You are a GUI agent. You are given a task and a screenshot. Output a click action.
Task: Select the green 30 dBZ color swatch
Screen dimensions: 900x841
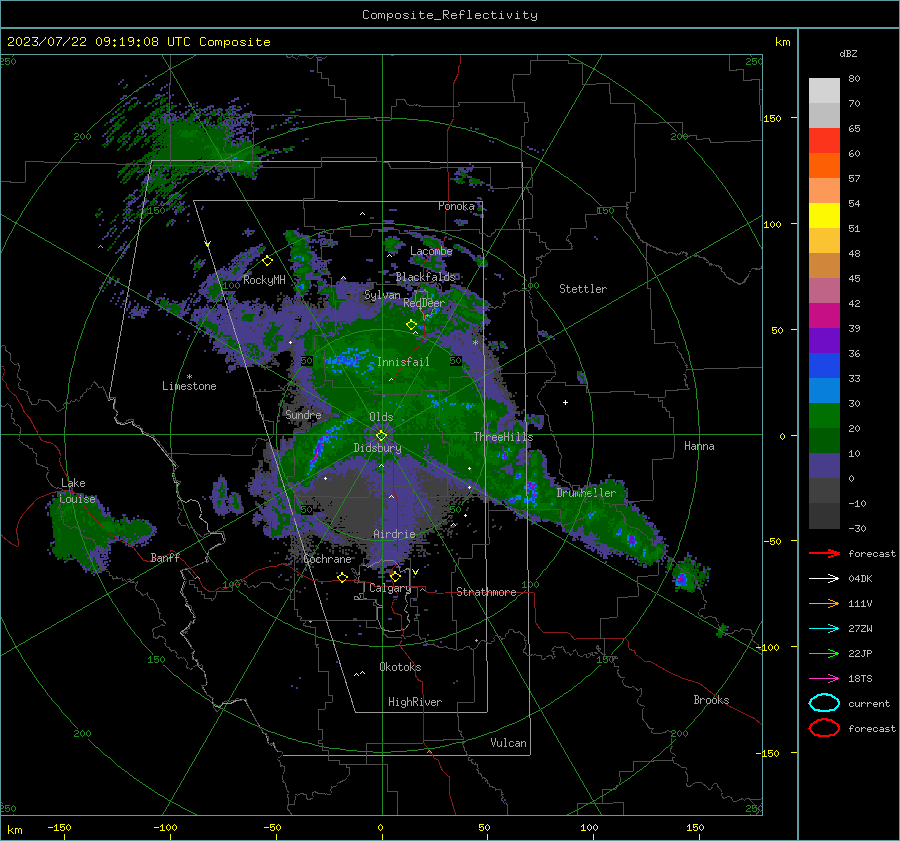(824, 415)
